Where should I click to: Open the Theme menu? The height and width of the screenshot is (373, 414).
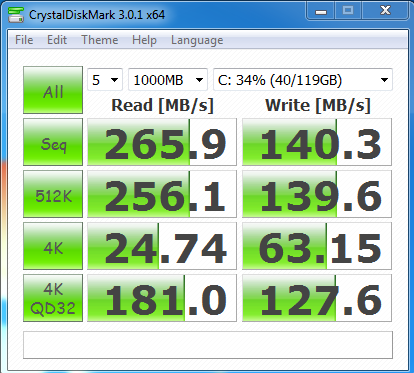(100, 40)
